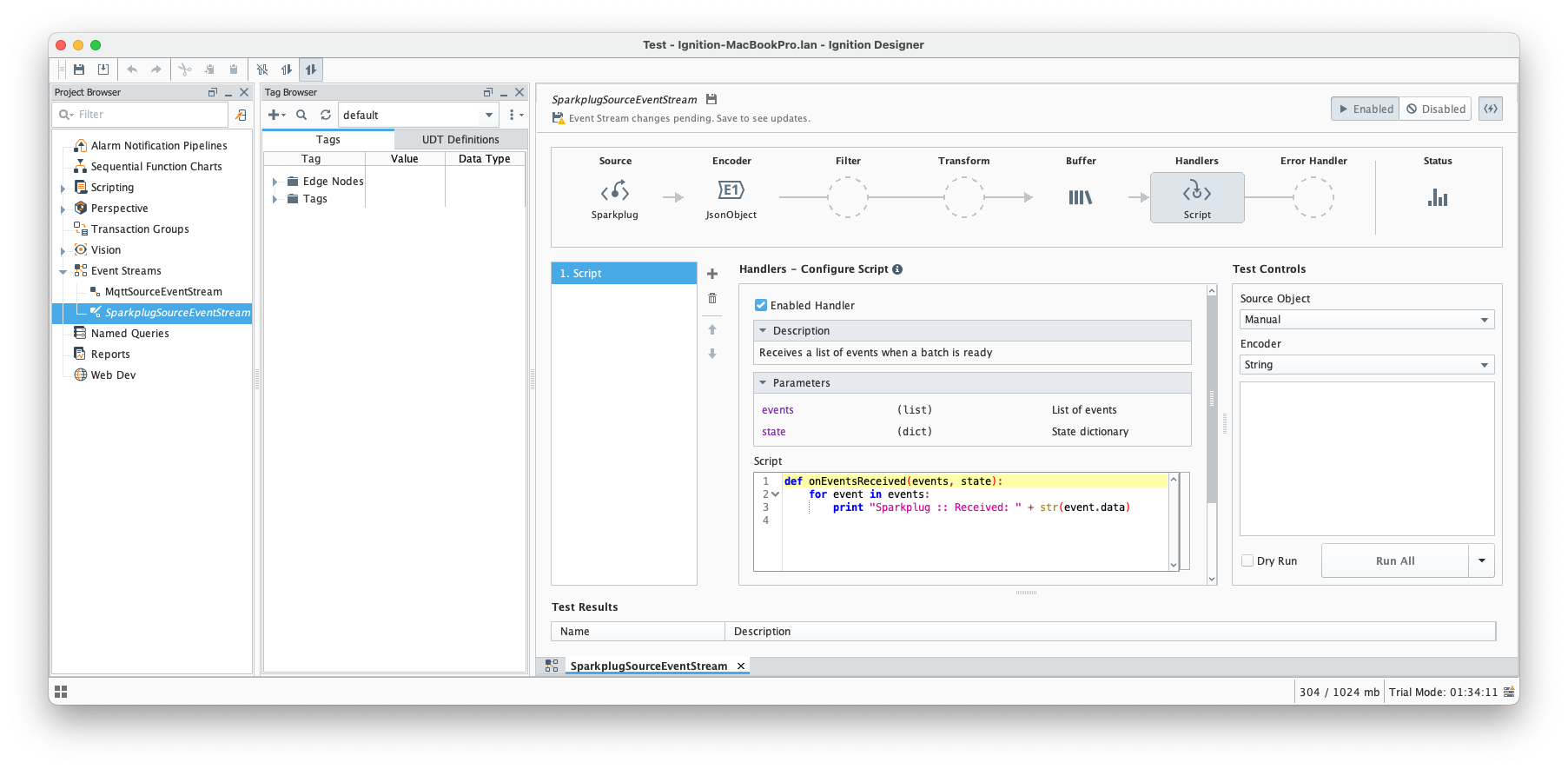1568x769 pixels.
Task: Move handler up with the arrow icon
Action: pyautogui.click(x=712, y=329)
